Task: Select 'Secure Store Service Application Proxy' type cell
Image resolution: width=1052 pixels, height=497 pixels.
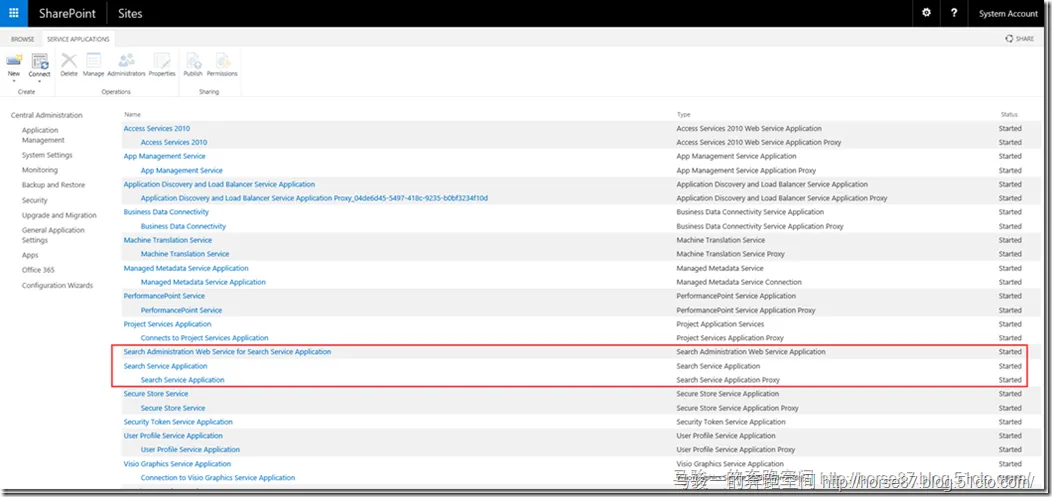Action: (737, 408)
